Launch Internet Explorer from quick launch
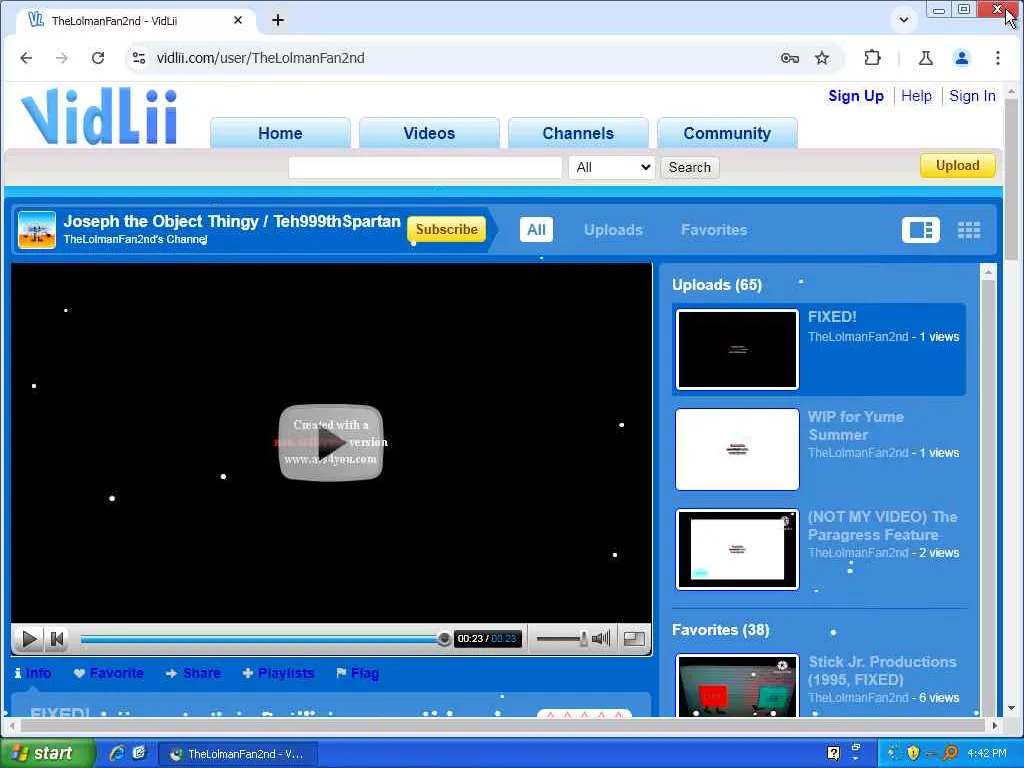Viewport: 1024px width, 768px height. [x=117, y=753]
